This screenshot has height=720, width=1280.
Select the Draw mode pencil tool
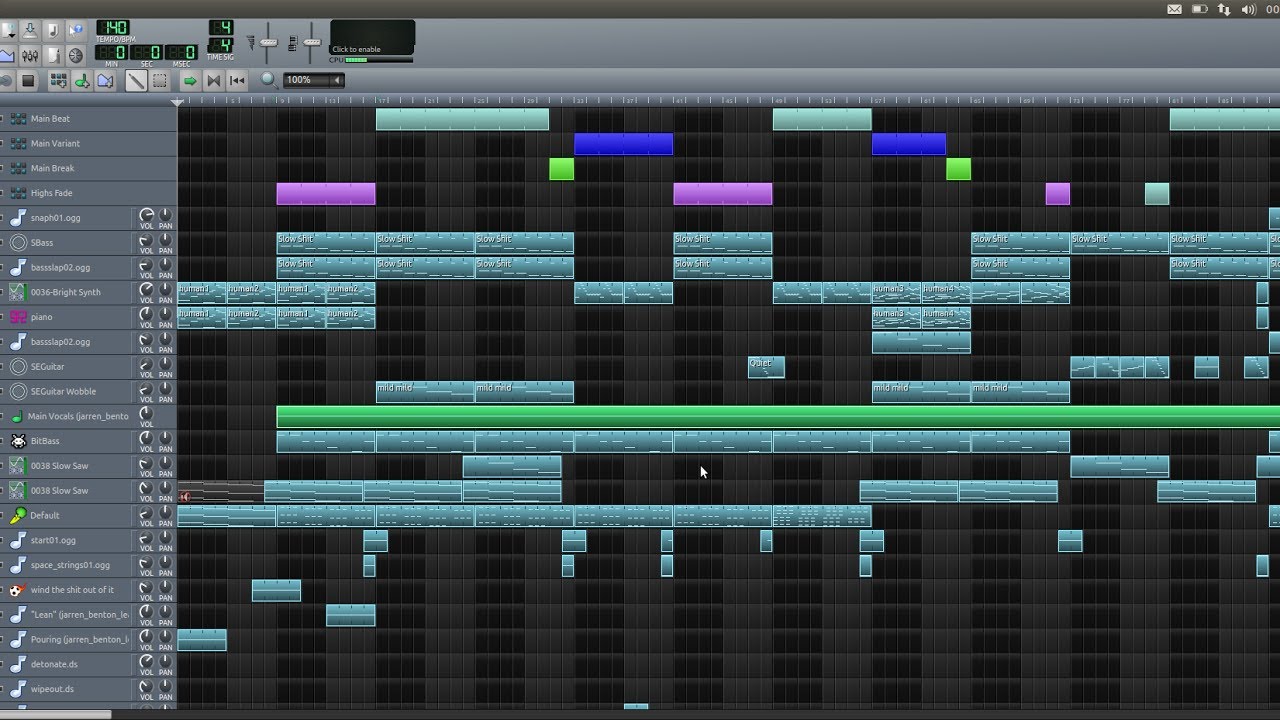(135, 81)
